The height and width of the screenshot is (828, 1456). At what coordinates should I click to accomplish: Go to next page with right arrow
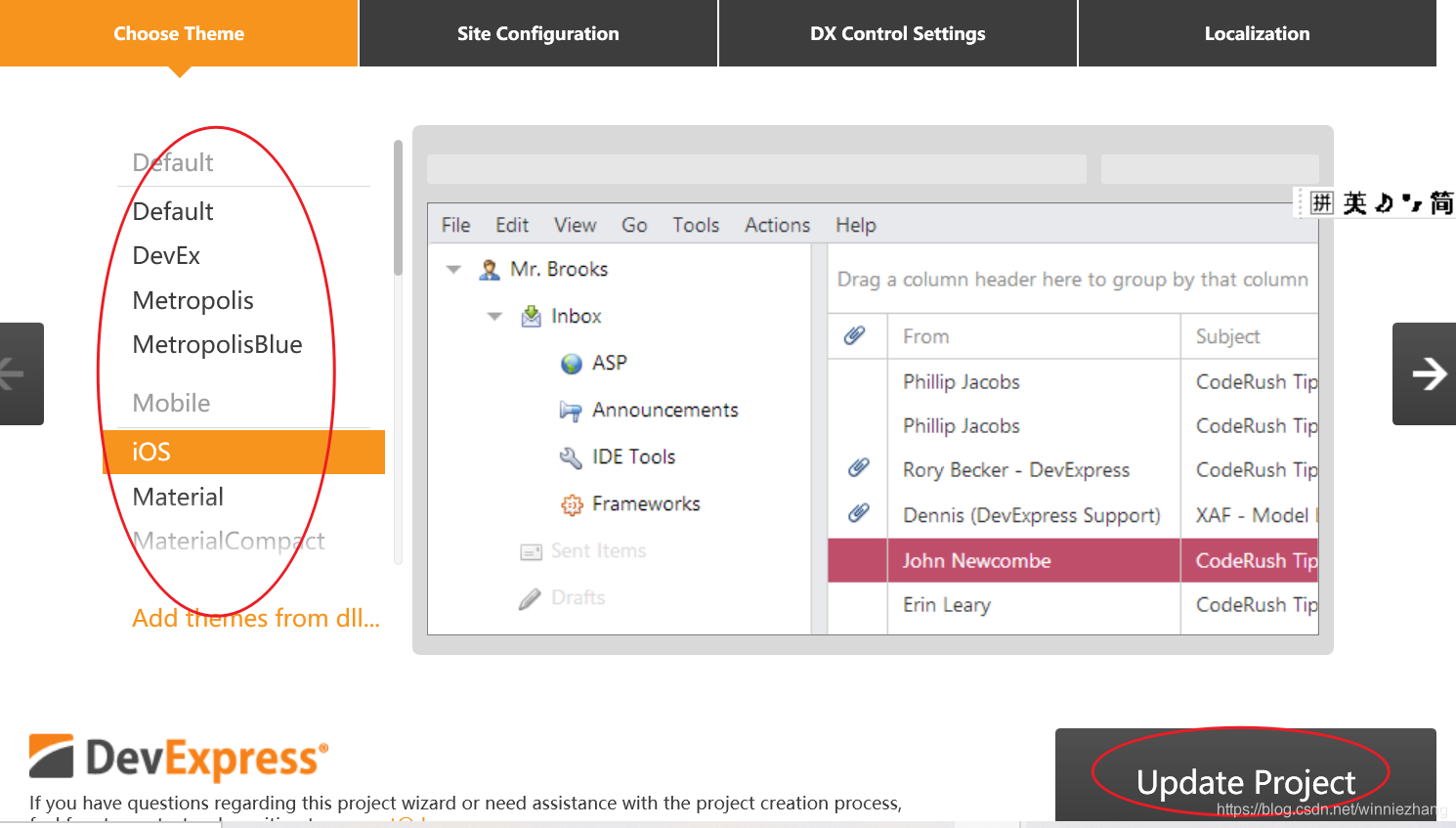(x=1425, y=373)
